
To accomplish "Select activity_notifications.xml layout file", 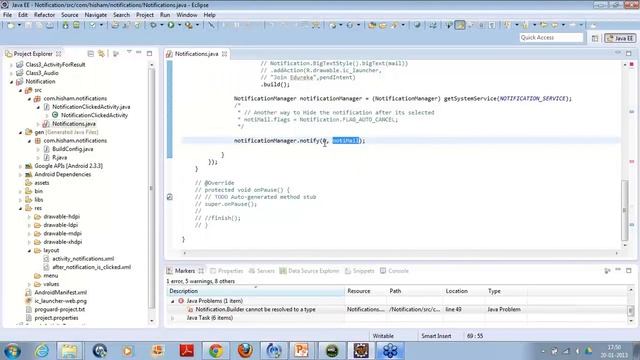I will pyautogui.click(x=83, y=259).
